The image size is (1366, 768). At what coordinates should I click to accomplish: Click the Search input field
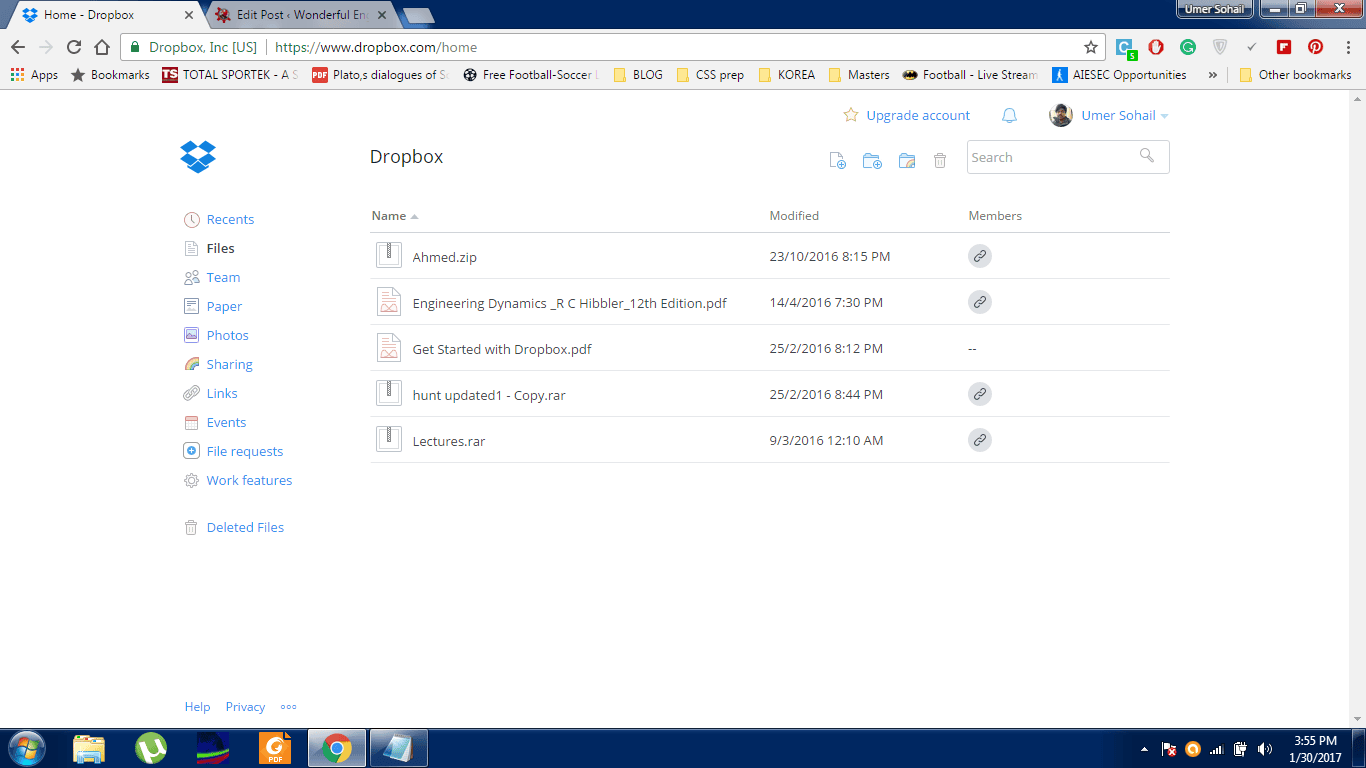point(1052,157)
